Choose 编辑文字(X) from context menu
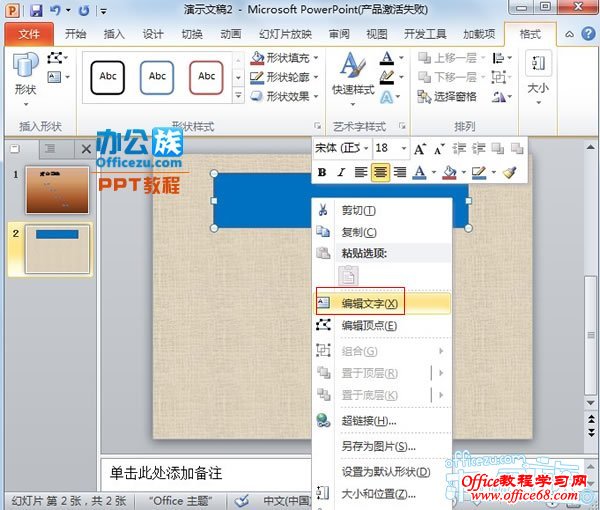This screenshot has width=600, height=510. (x=369, y=303)
